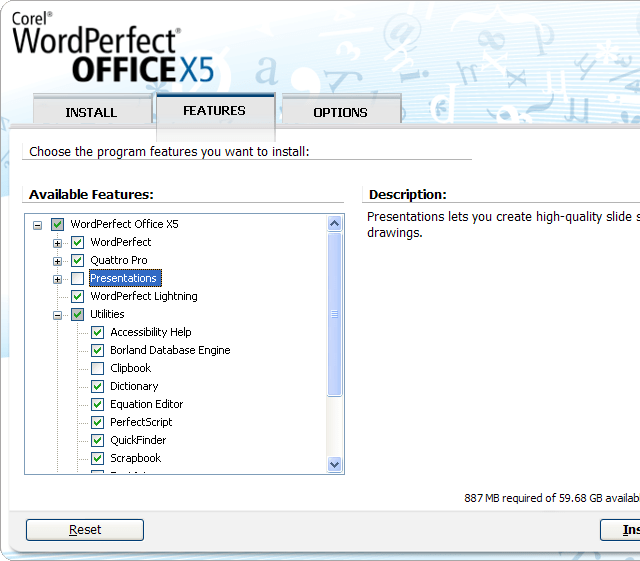This screenshot has width=640, height=561.
Task: Collapse the Utilities node
Action: pos(58,315)
